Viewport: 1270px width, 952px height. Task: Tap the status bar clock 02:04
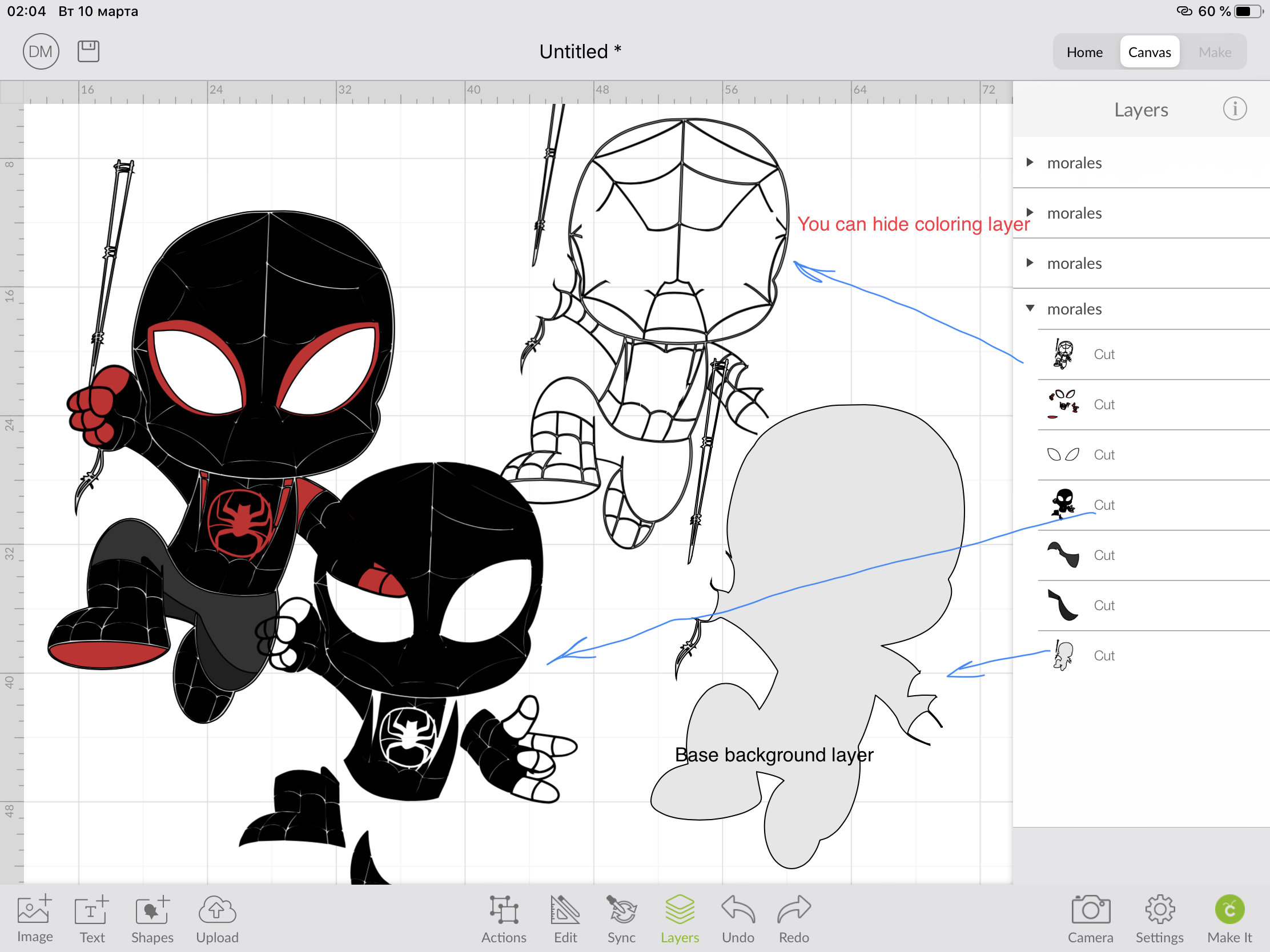(26, 11)
